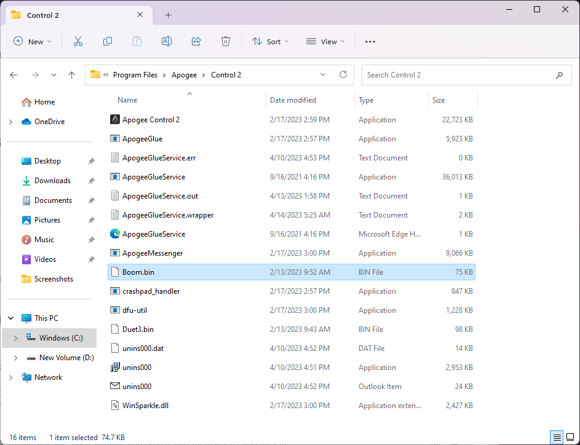
Task: Select the ApogeeGlueService.out file
Action: click(291, 196)
